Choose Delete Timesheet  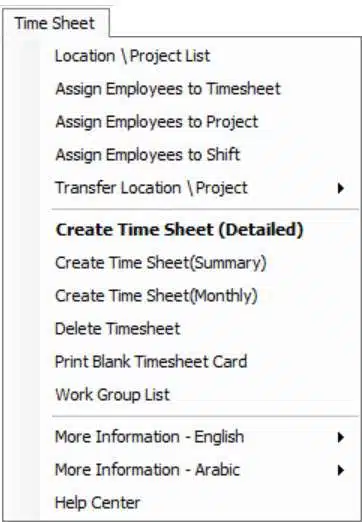pyautogui.click(x=199, y=329)
